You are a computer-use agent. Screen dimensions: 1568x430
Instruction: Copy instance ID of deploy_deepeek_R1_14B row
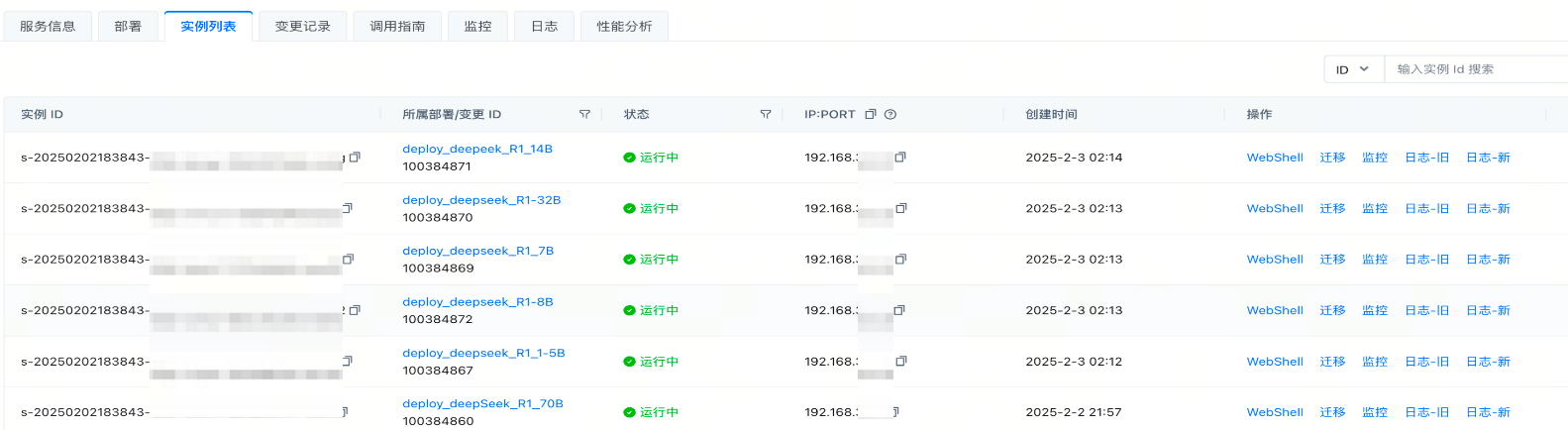point(355,158)
